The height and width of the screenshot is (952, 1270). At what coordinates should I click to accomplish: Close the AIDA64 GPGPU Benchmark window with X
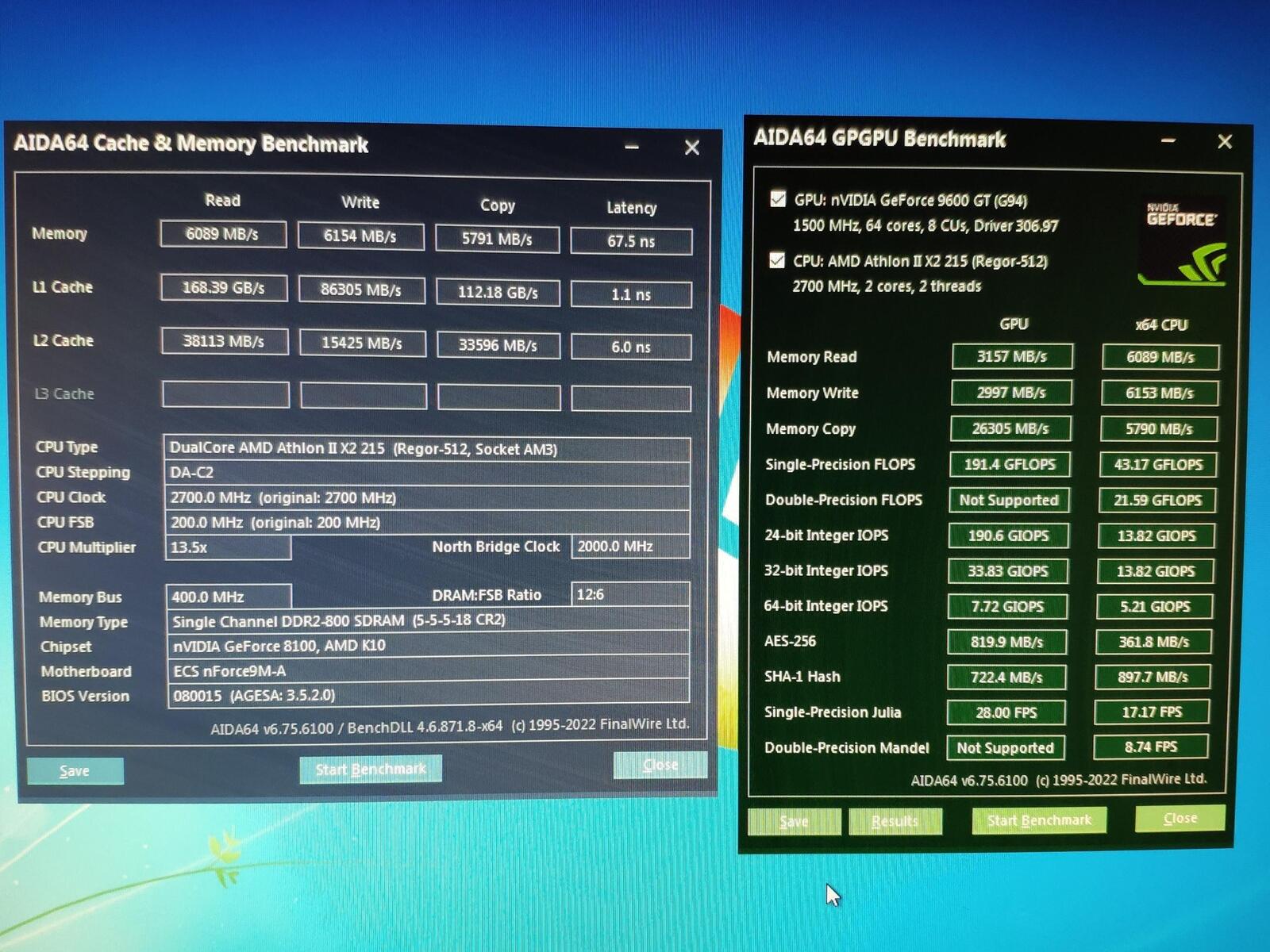click(1225, 141)
